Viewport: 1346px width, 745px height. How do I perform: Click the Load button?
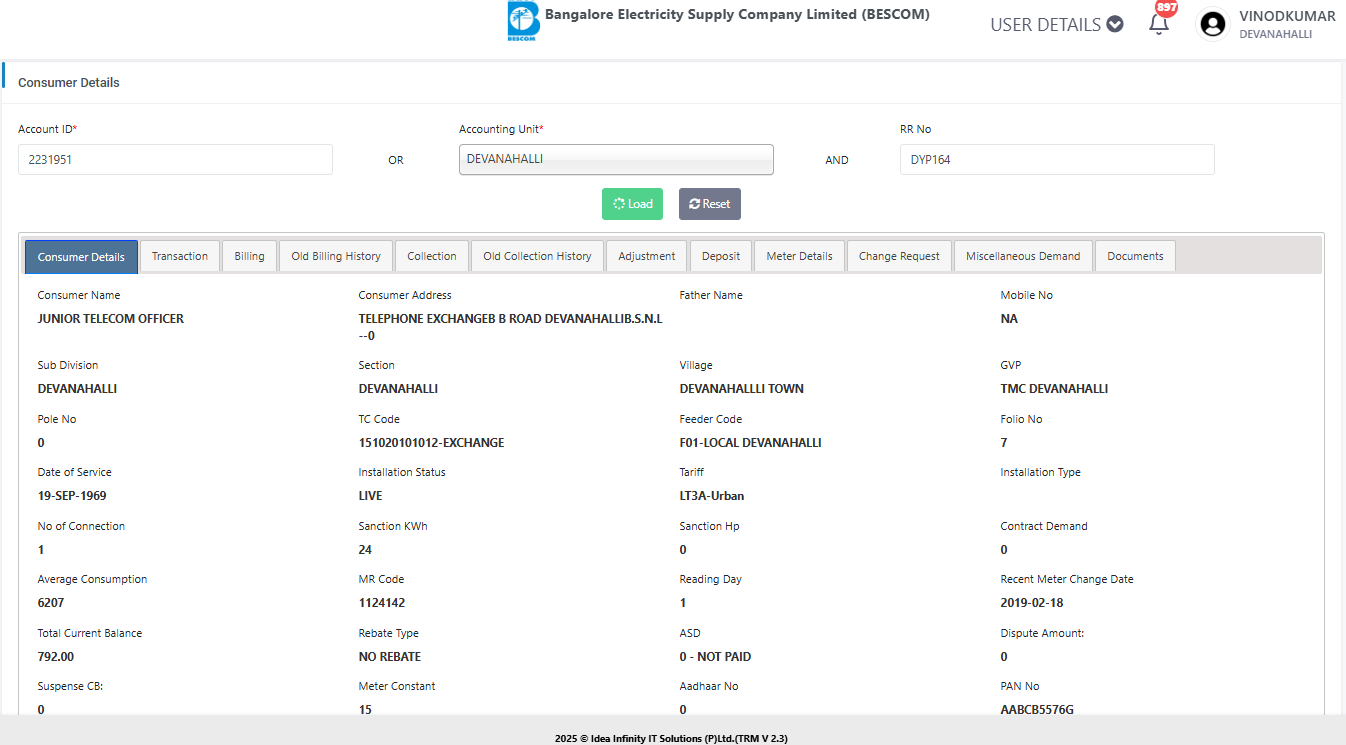[x=632, y=204]
